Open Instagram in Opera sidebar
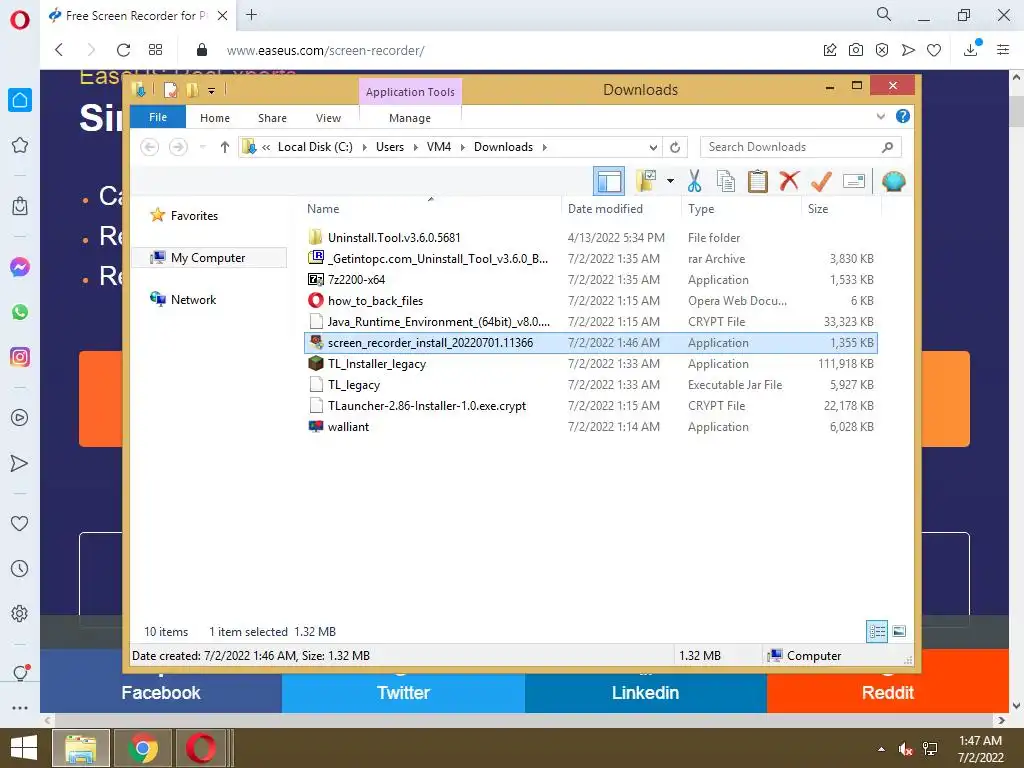Image resolution: width=1024 pixels, height=768 pixels. pos(20,357)
